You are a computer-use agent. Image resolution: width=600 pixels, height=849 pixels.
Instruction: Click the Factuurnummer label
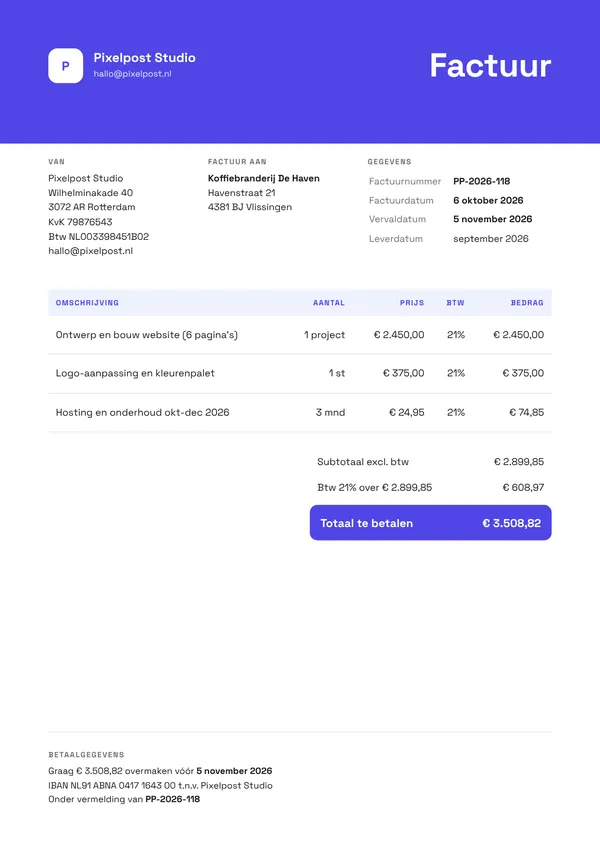[x=405, y=181]
